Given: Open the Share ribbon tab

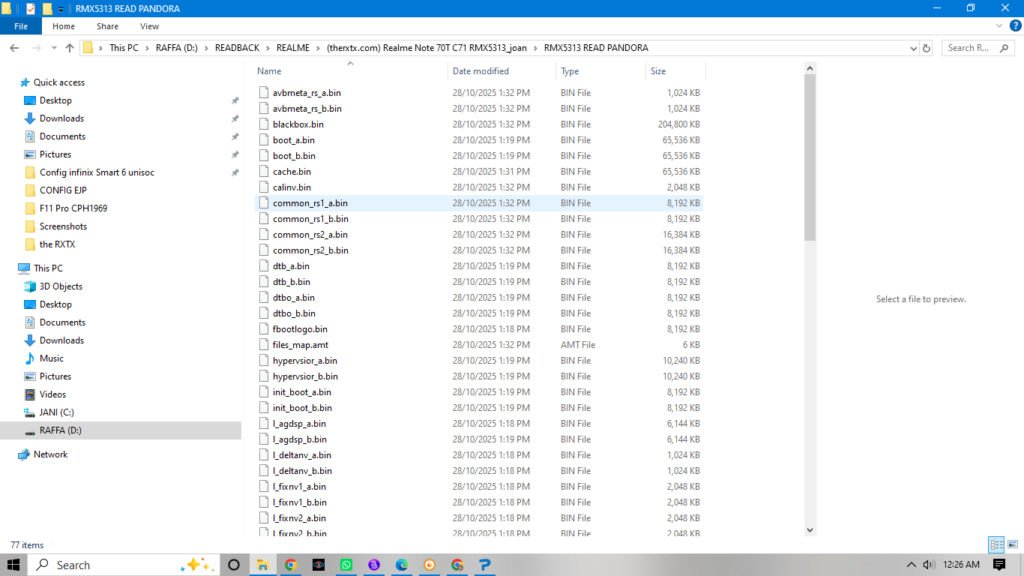Looking at the screenshot, I should coord(107,26).
